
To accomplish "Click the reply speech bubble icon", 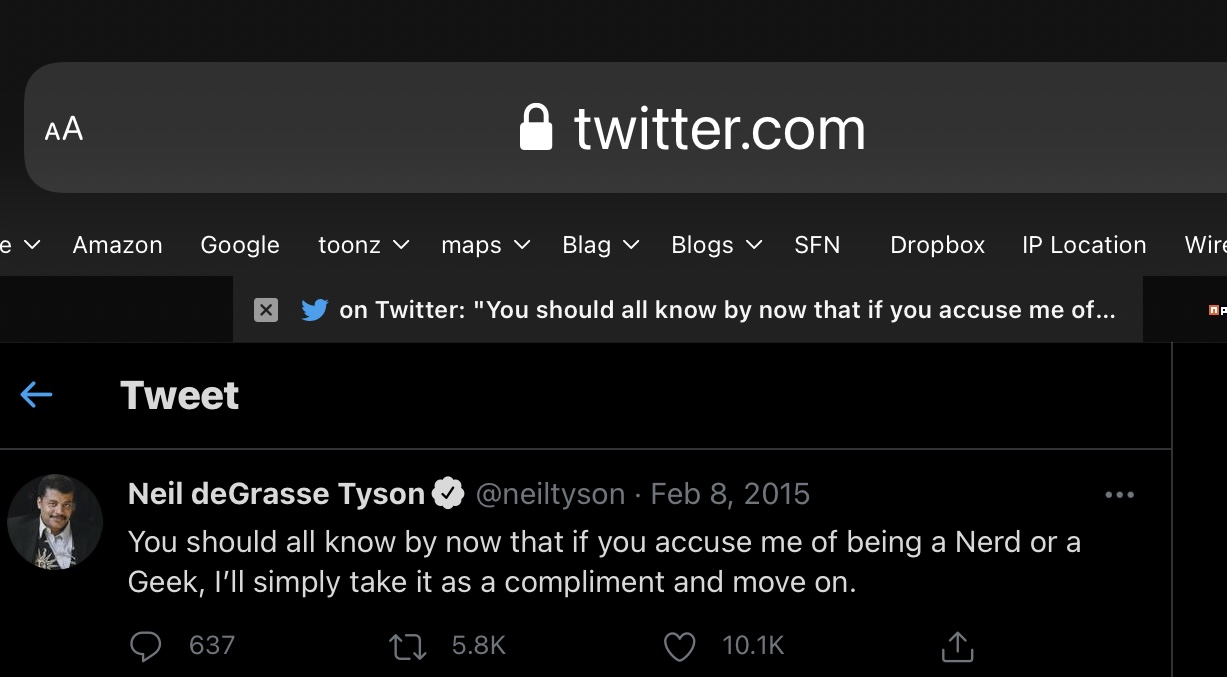I will (x=146, y=646).
